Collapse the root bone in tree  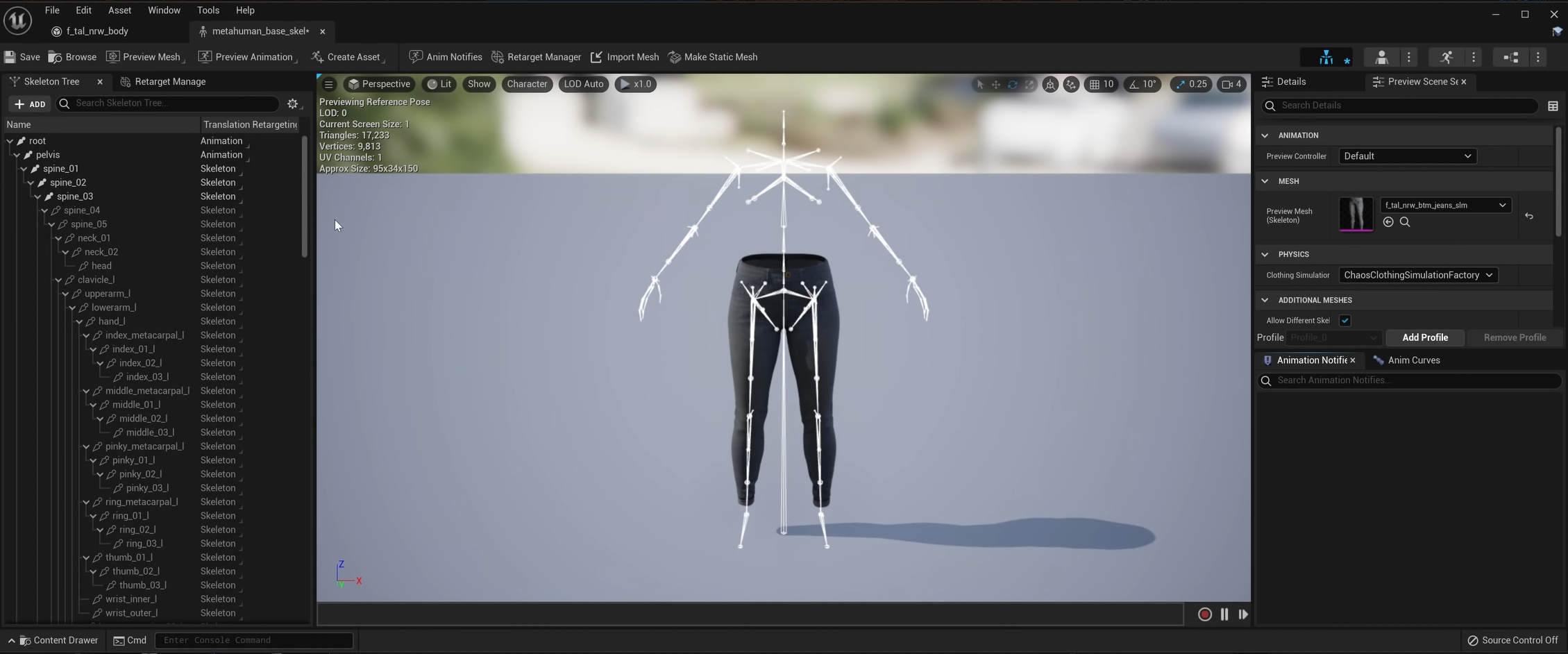pyautogui.click(x=10, y=141)
